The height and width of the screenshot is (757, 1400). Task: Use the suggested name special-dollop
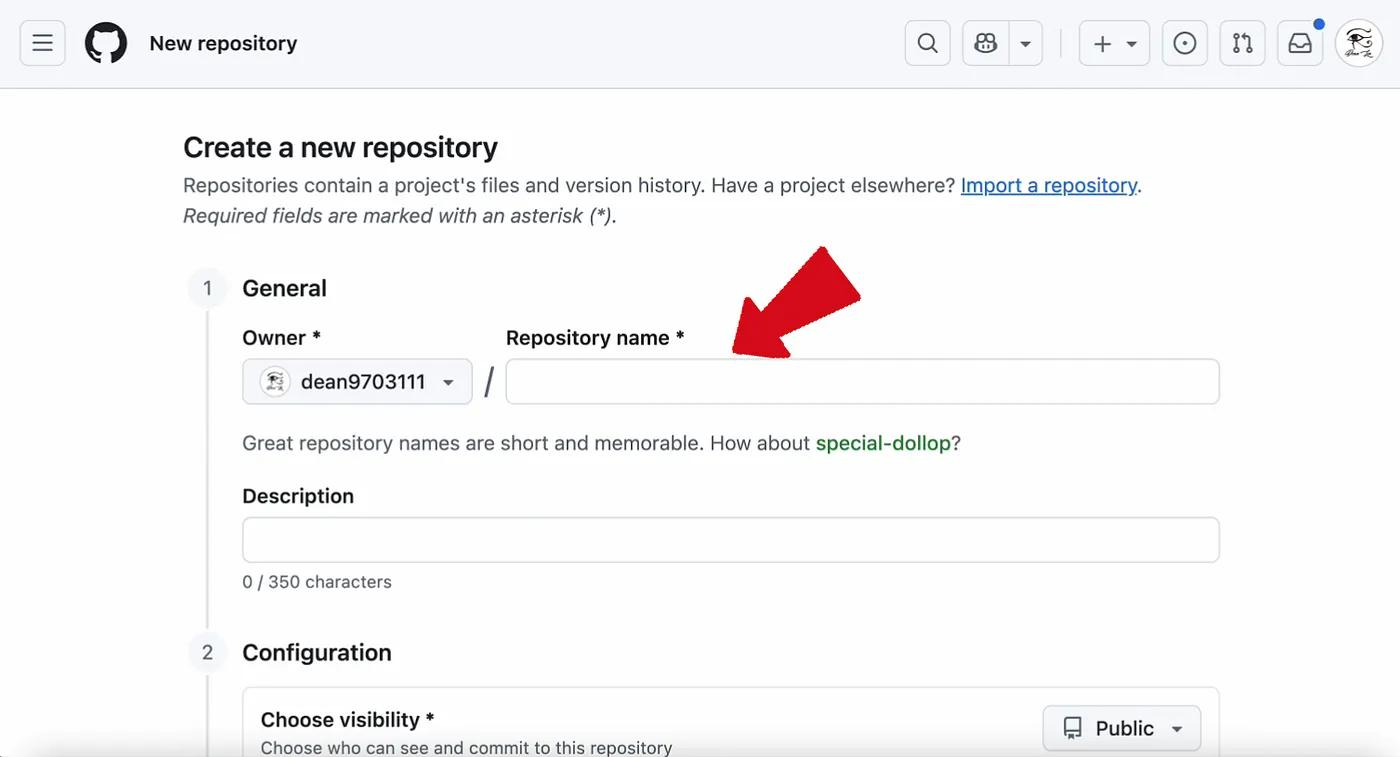tap(883, 443)
